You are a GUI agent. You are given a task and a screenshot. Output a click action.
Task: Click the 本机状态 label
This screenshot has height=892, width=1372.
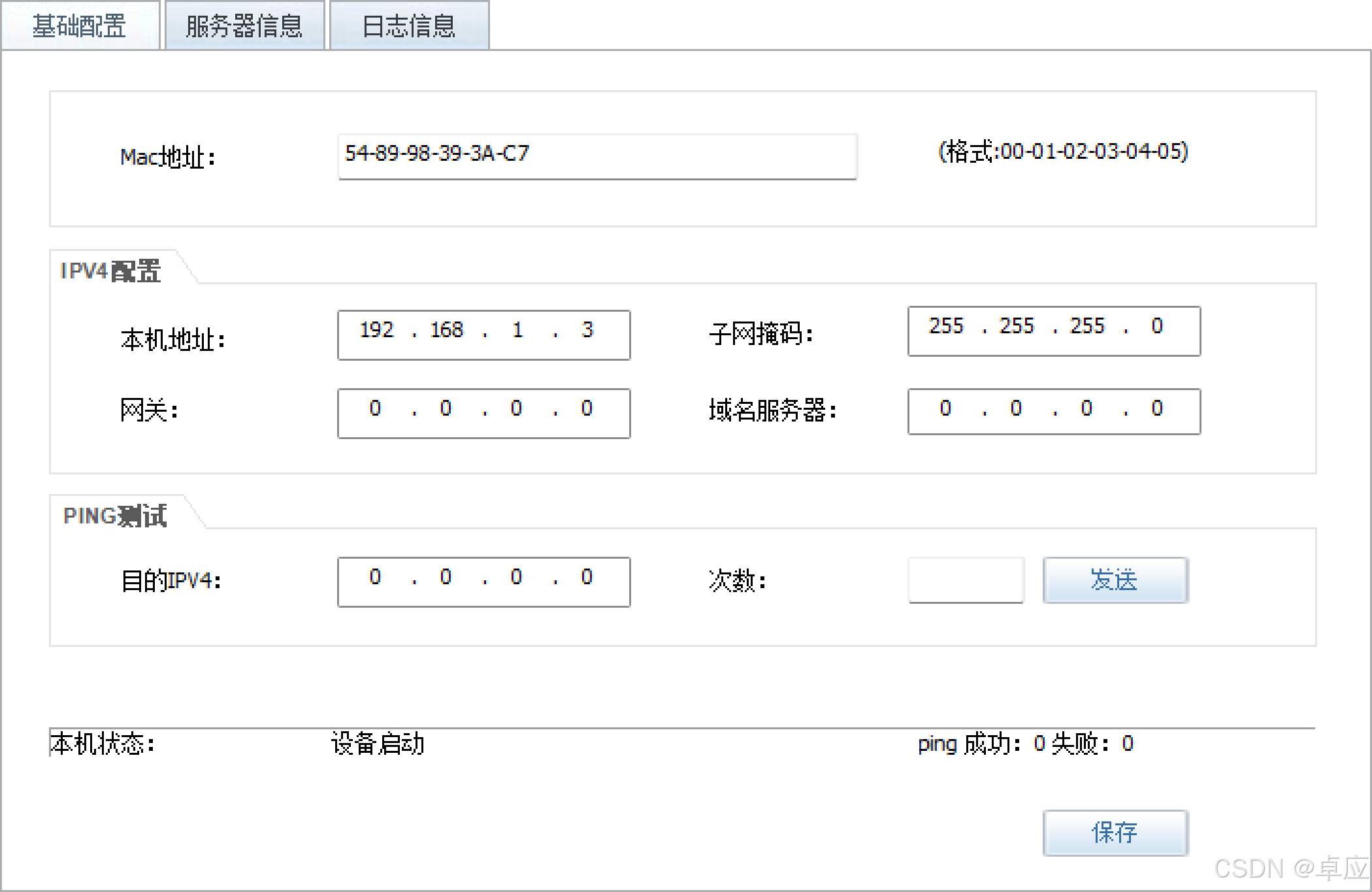pos(103,744)
